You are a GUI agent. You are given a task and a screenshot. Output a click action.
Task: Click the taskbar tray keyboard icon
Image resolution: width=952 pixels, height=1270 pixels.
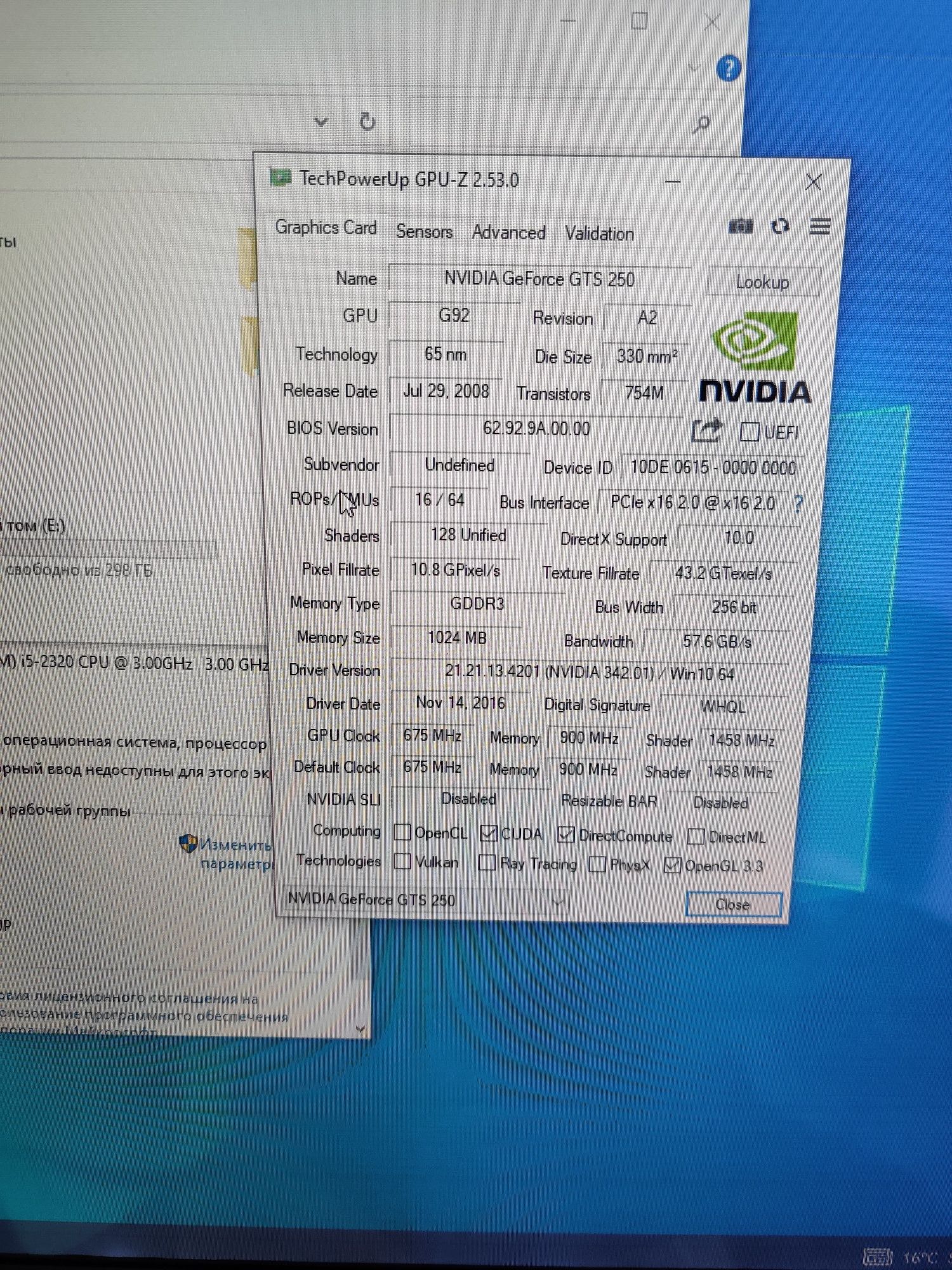[878, 1257]
